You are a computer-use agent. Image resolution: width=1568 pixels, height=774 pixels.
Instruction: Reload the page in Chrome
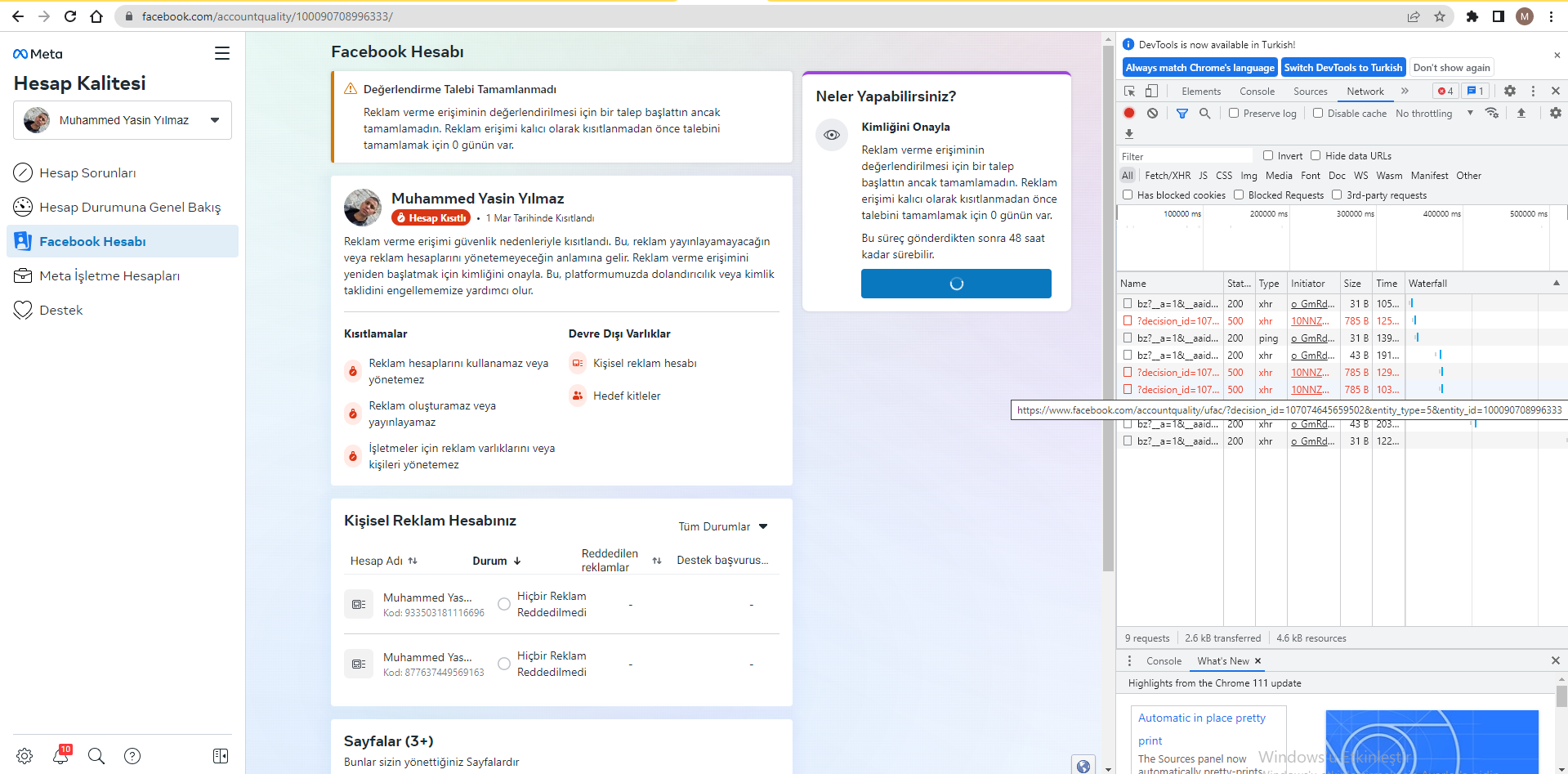(x=70, y=16)
